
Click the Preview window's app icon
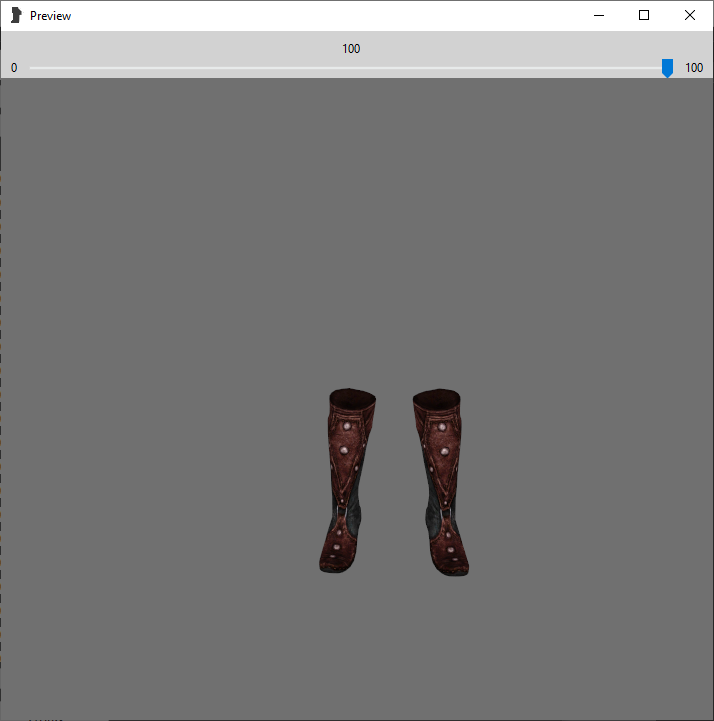pos(16,15)
